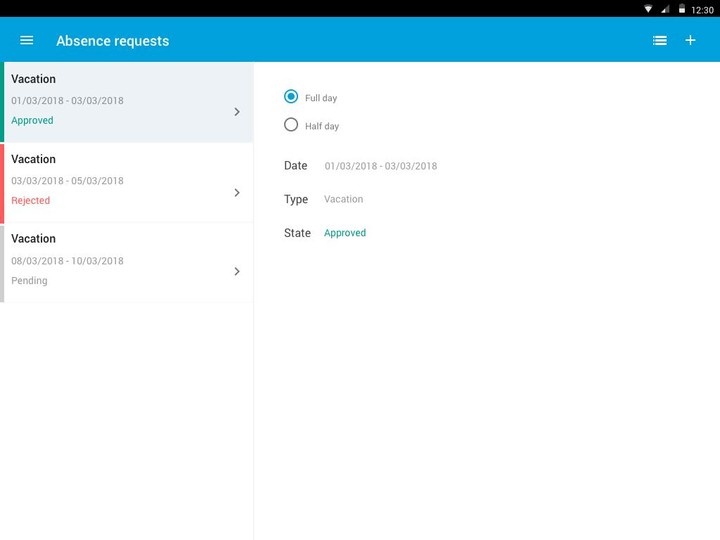The height and width of the screenshot is (540, 720).
Task: Click the status bar clock 12:30
Action: [x=702, y=9]
